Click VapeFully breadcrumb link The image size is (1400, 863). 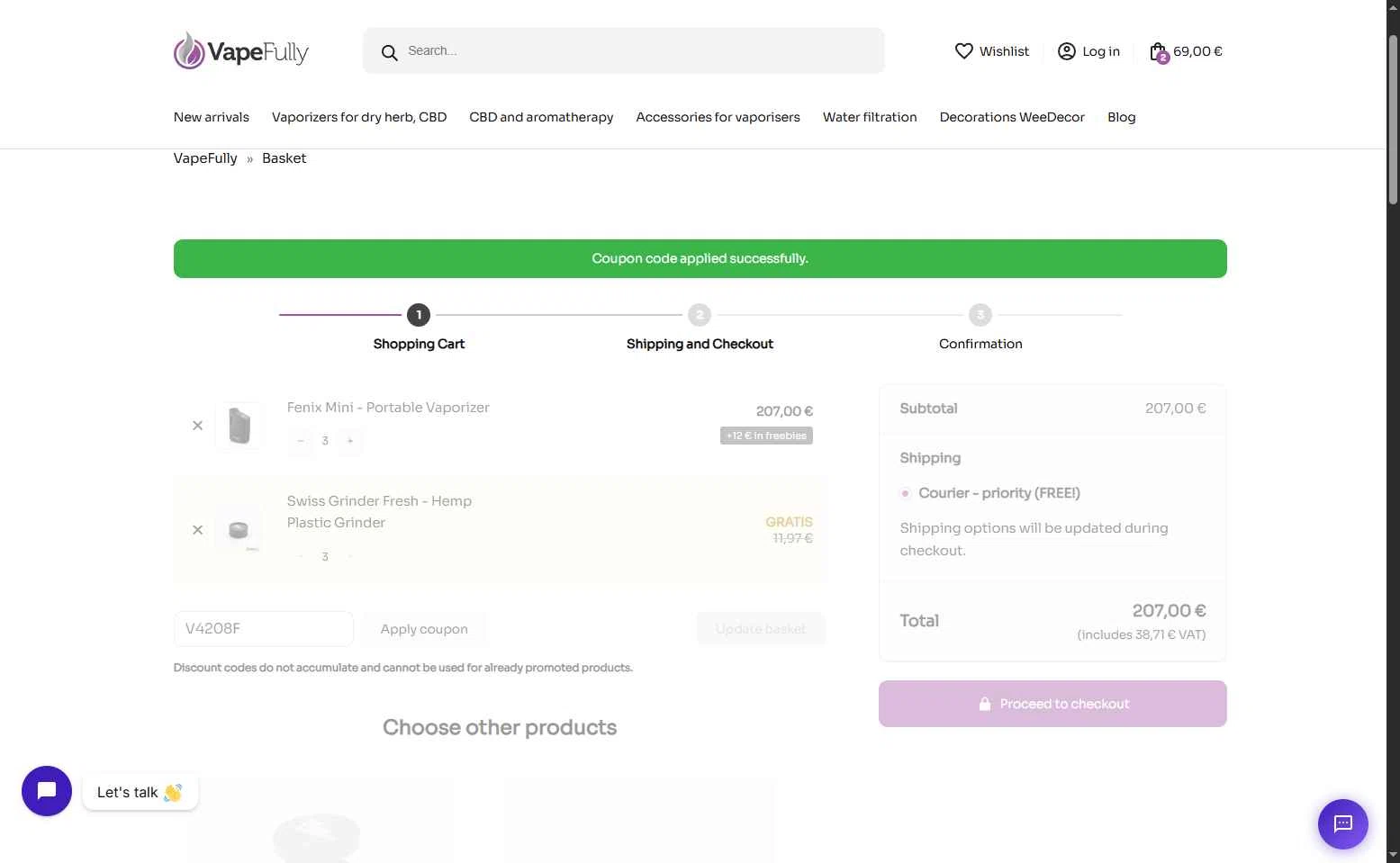205,158
